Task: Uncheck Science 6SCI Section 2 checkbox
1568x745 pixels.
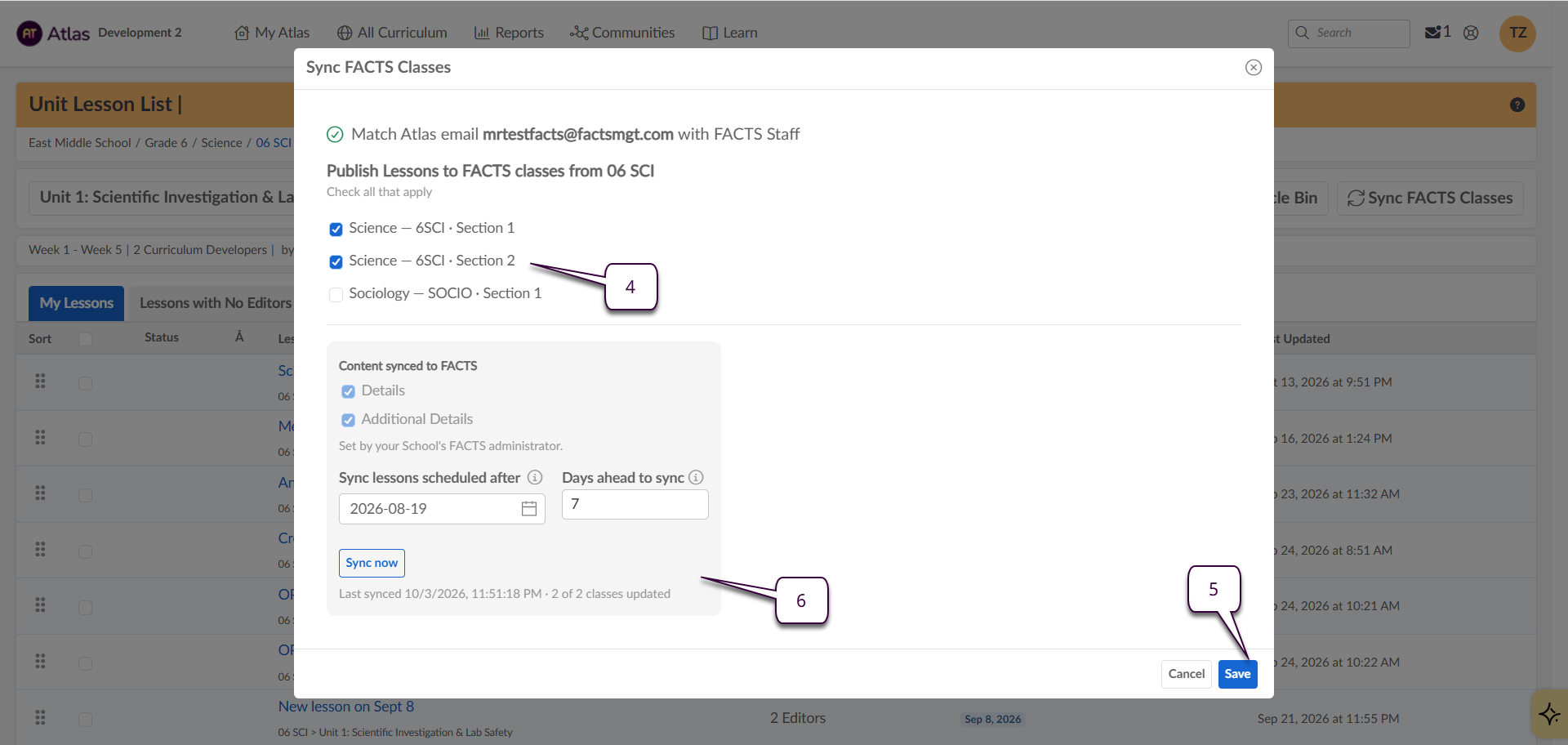Action: 336,261
